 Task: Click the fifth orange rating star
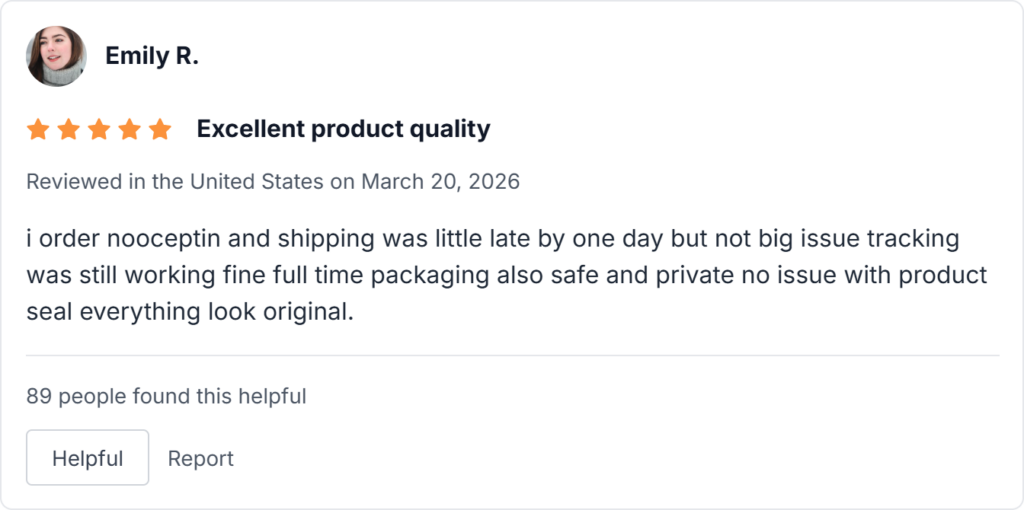(160, 129)
